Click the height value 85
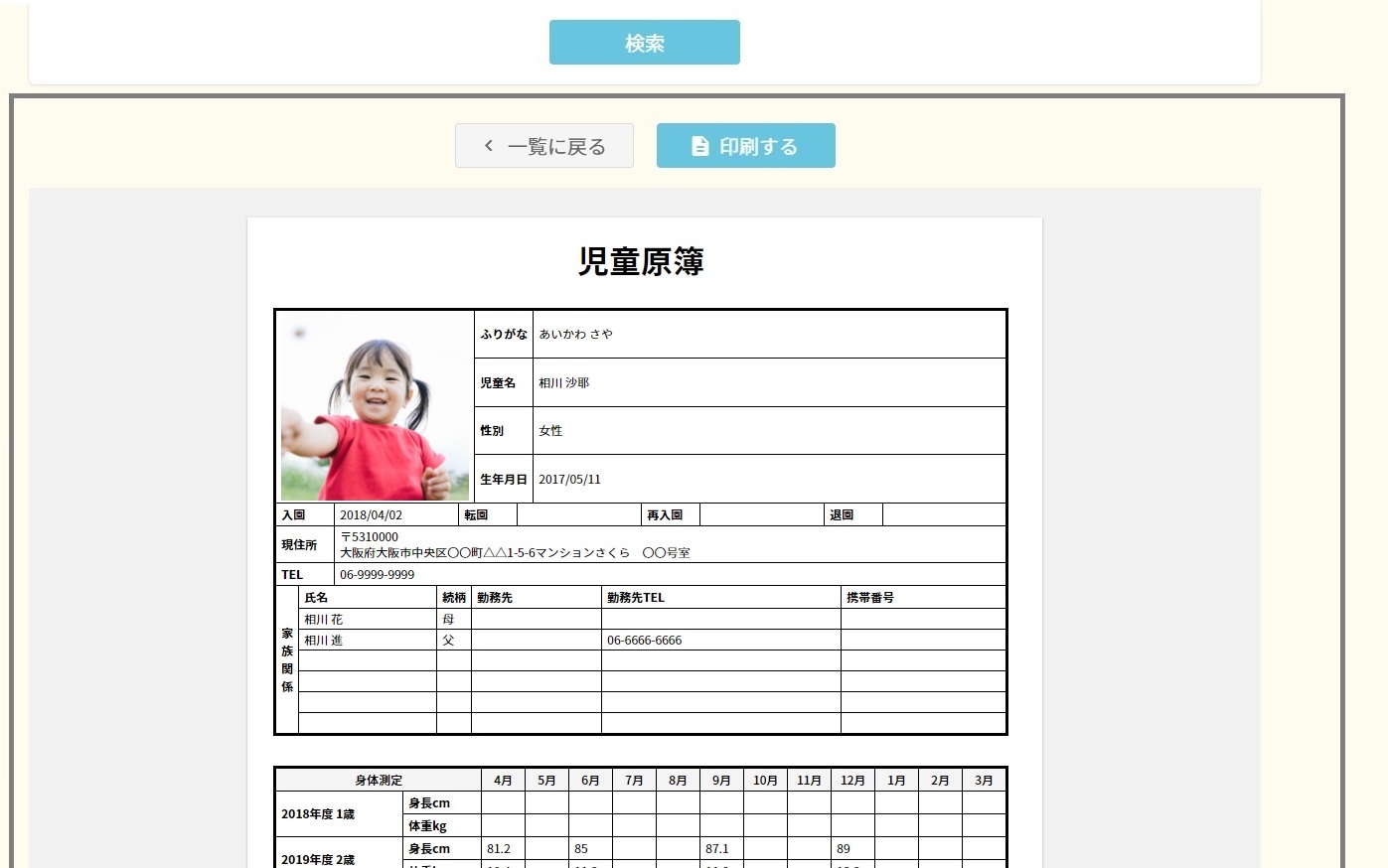The image size is (1388, 868). (581, 848)
